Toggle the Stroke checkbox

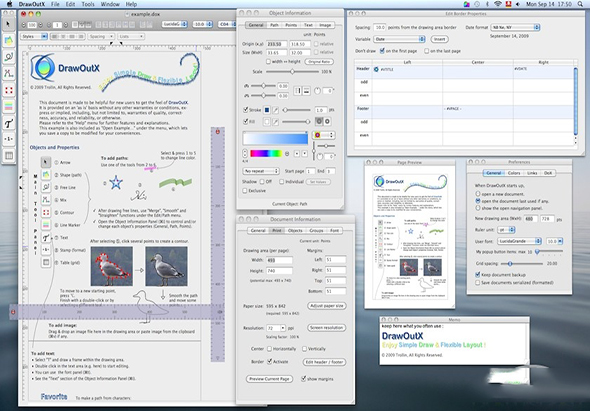point(246,110)
